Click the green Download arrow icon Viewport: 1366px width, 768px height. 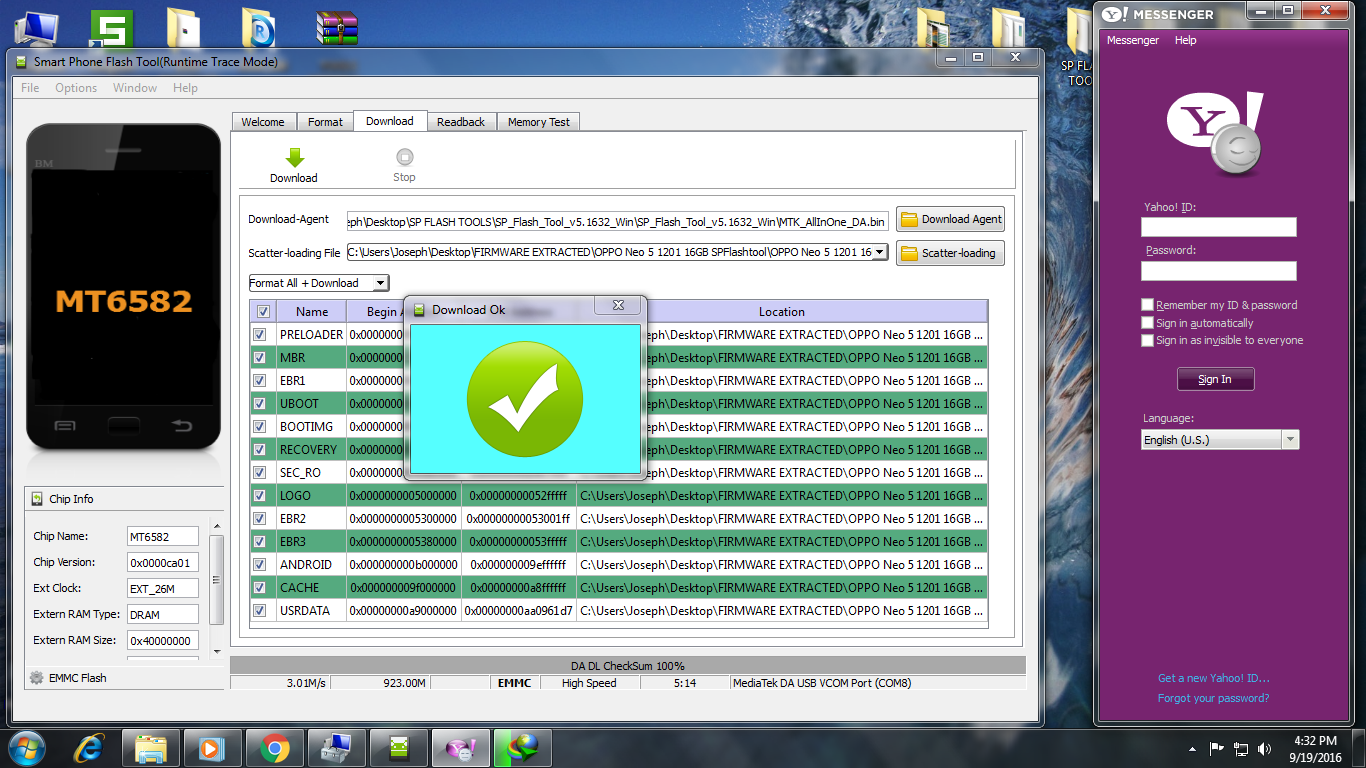[x=294, y=158]
